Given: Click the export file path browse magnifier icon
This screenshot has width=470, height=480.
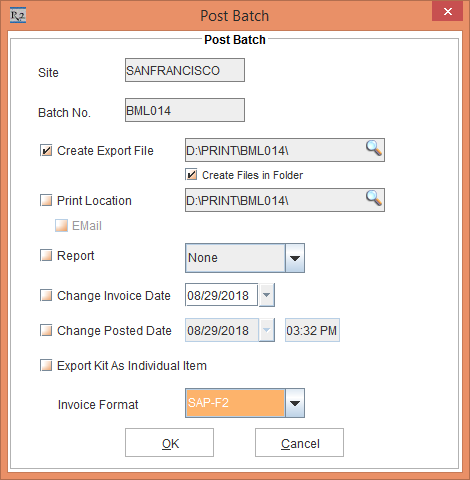Looking at the screenshot, I should pyautogui.click(x=373, y=148).
